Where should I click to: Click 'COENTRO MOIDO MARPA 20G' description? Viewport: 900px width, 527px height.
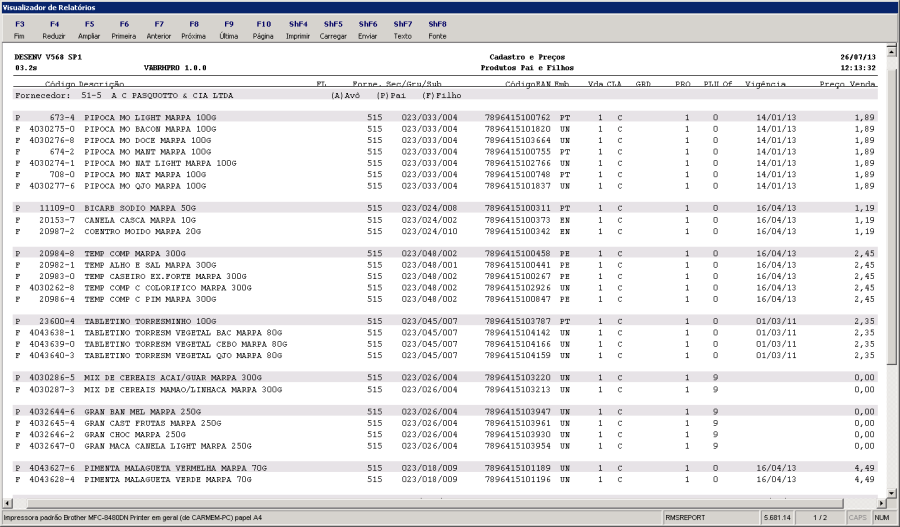click(142, 231)
